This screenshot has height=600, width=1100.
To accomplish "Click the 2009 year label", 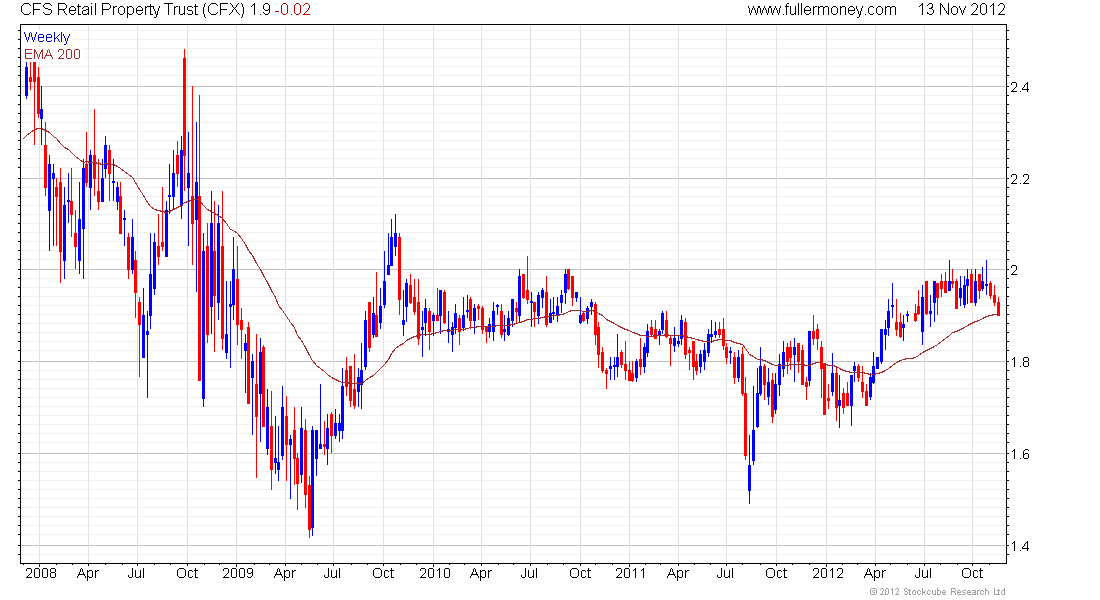I will (238, 573).
